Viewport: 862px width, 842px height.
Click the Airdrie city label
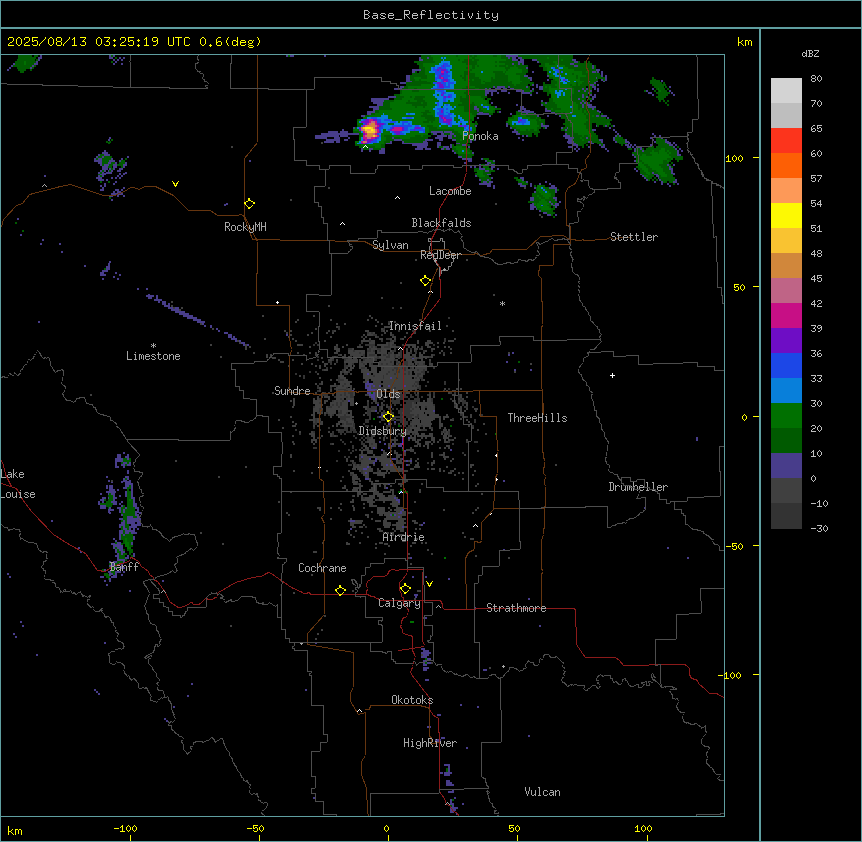coord(404,537)
